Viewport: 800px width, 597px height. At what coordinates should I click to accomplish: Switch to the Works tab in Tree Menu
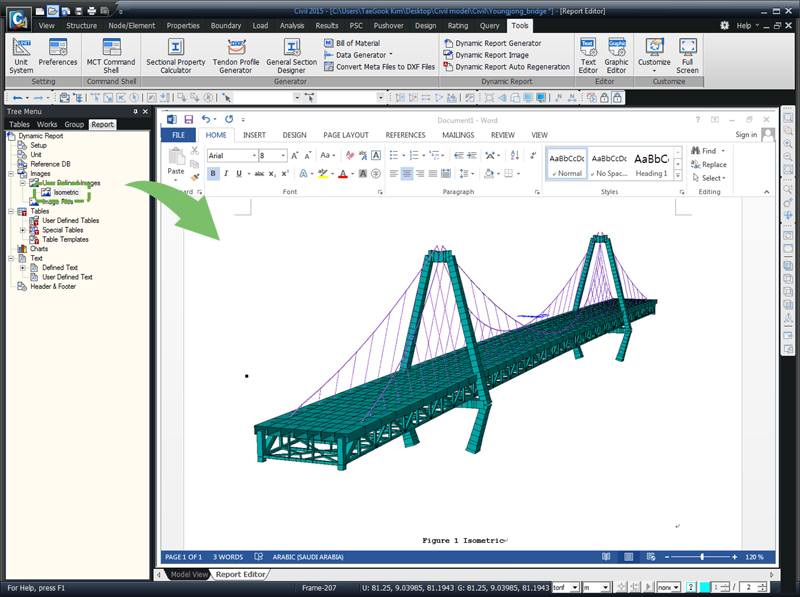coord(47,125)
